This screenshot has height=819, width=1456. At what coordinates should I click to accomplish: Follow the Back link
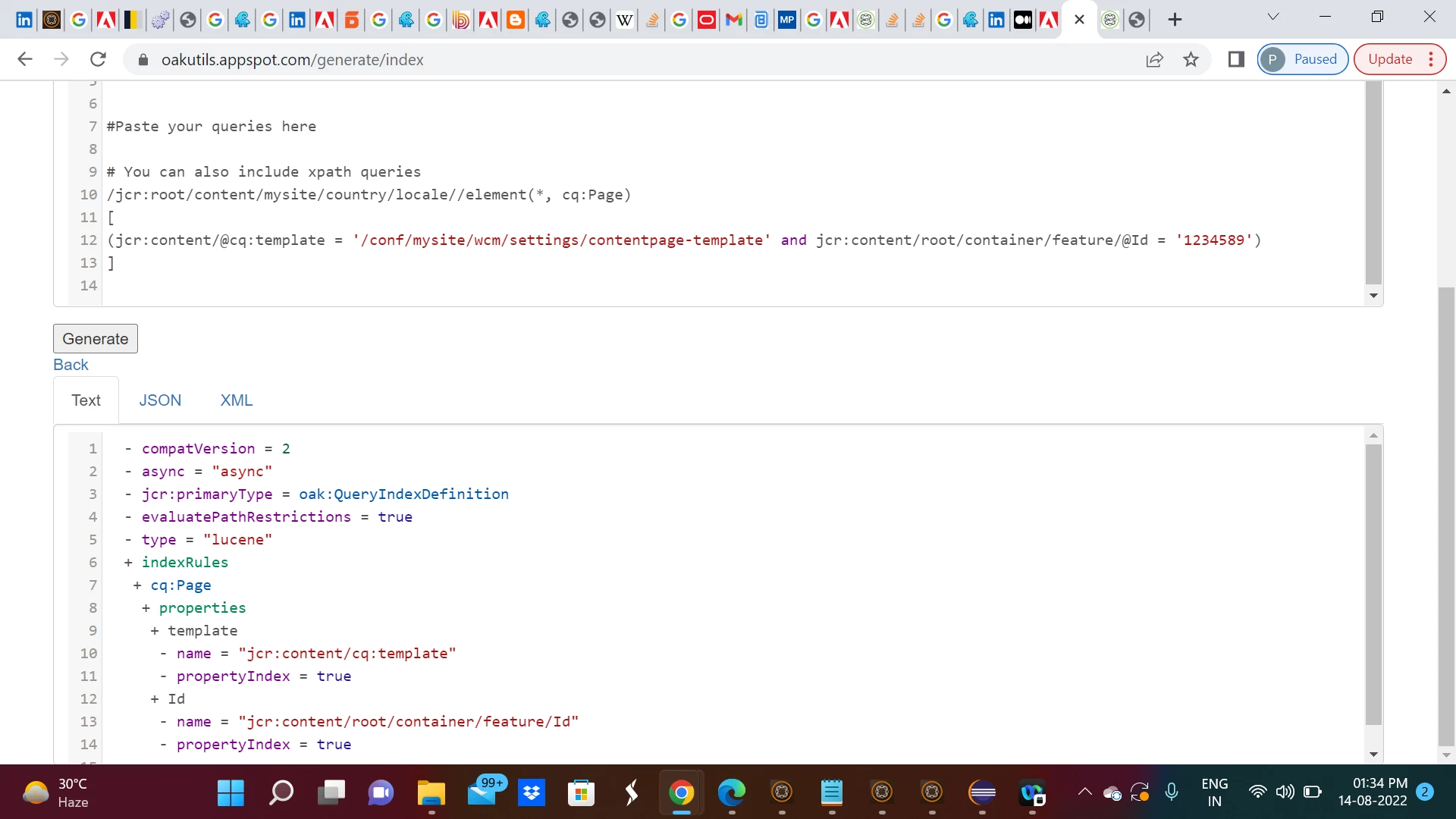coord(71,365)
